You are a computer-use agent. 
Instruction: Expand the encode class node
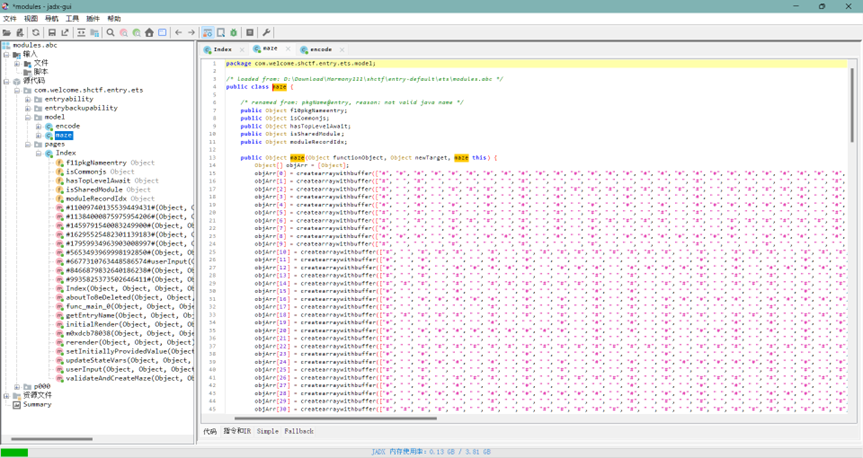coord(39,127)
